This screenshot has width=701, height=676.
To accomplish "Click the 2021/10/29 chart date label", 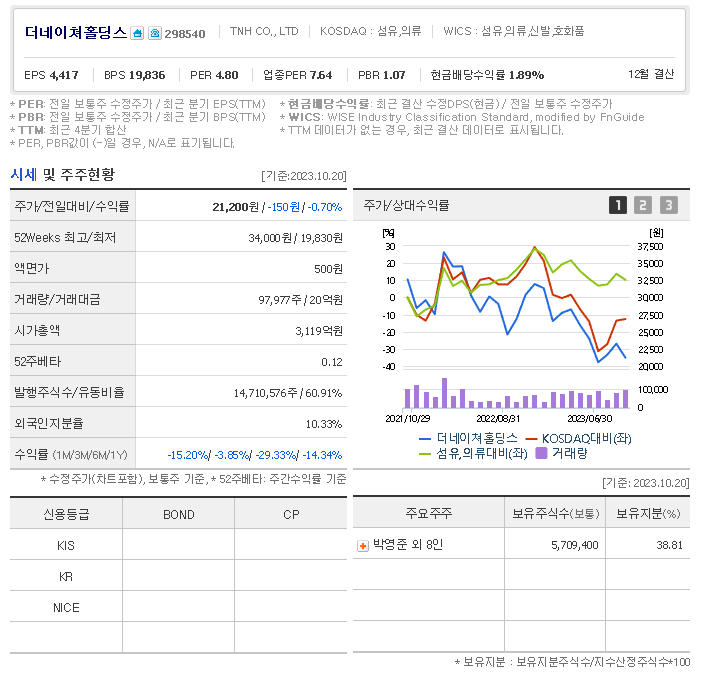I will [408, 419].
